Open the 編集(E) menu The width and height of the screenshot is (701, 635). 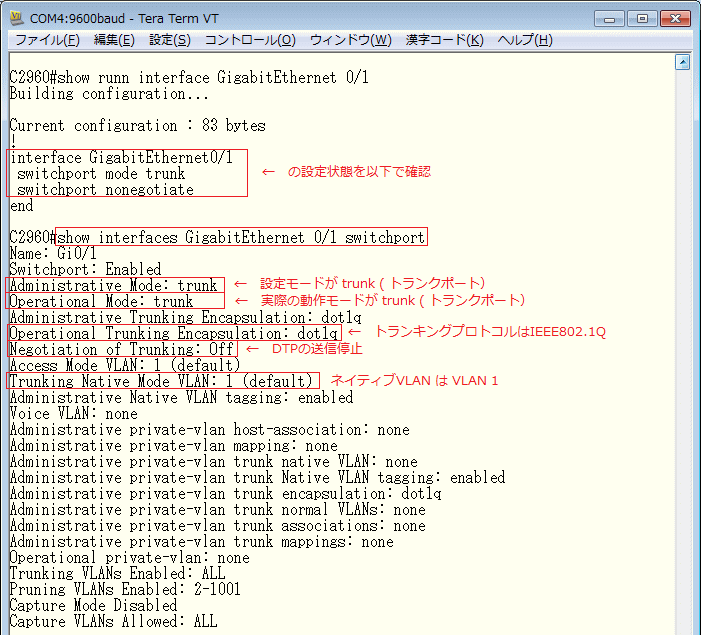(113, 40)
